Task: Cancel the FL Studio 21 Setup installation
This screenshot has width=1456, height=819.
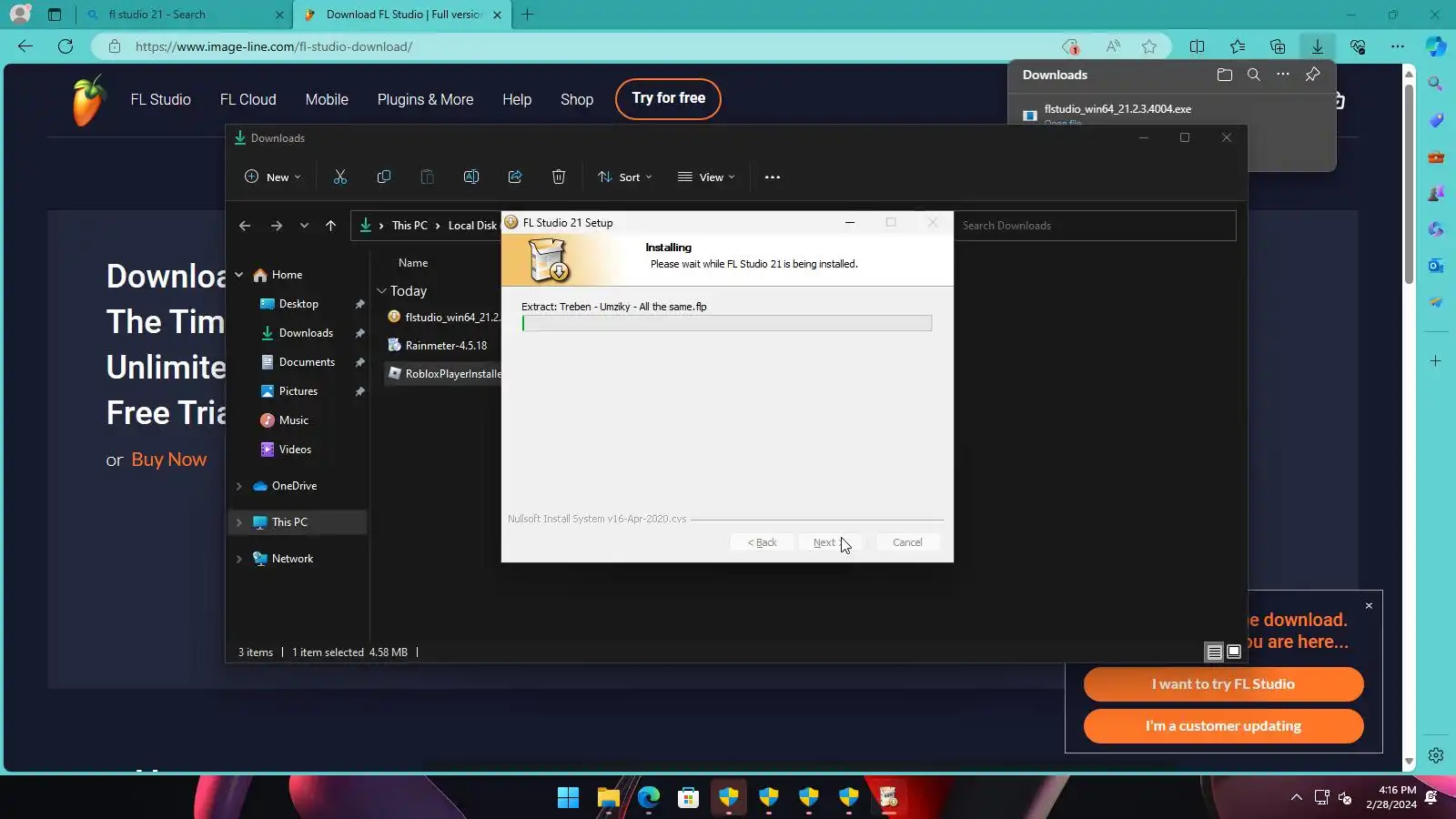Action: pyautogui.click(x=907, y=542)
